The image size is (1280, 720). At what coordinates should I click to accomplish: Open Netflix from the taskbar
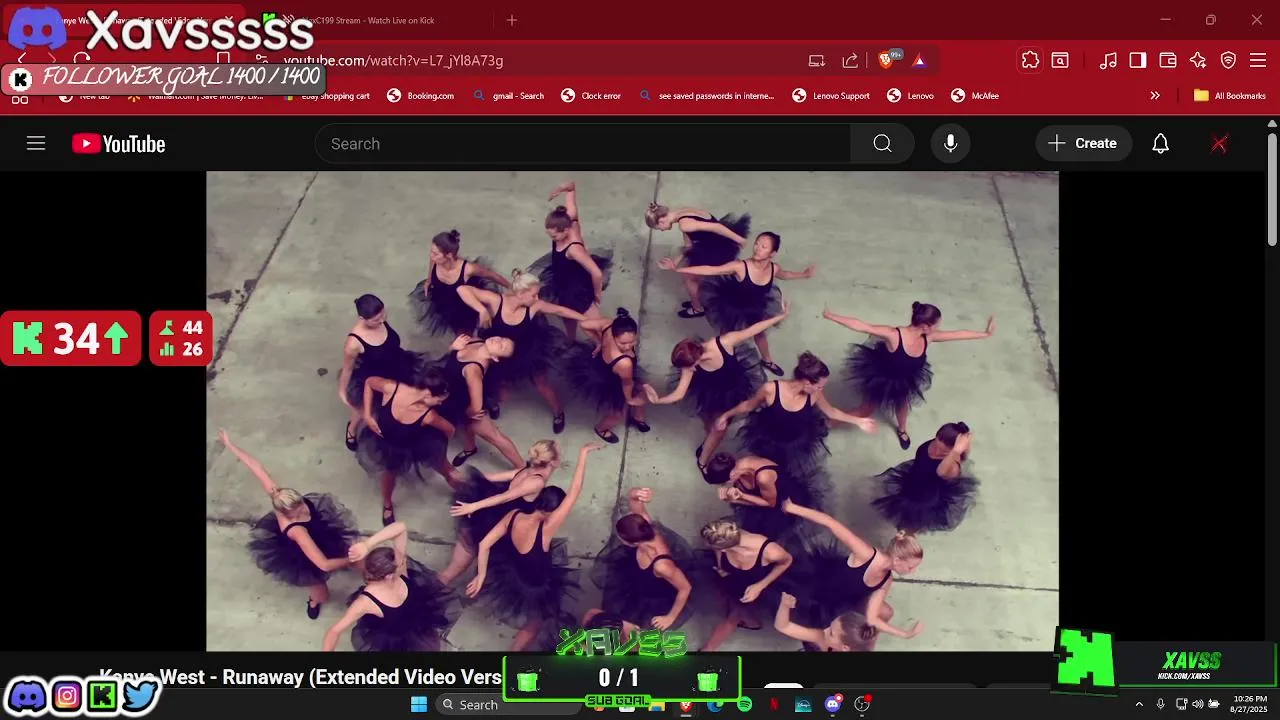coord(773,704)
